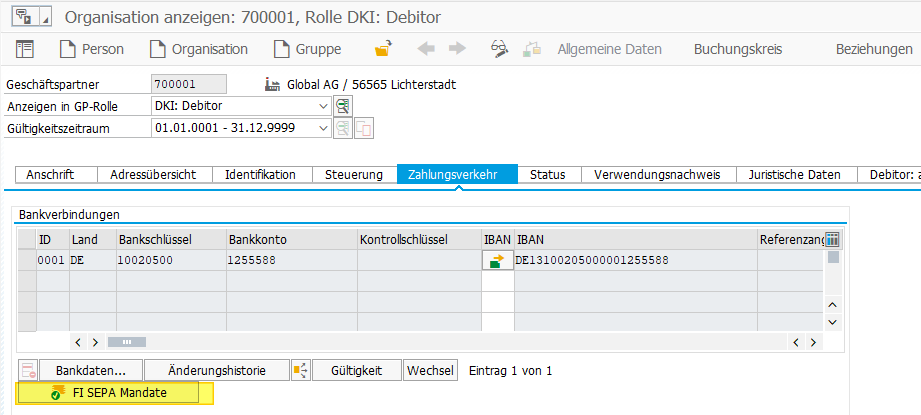Click the GP role detail icon
921x415 pixels.
(x=343, y=106)
